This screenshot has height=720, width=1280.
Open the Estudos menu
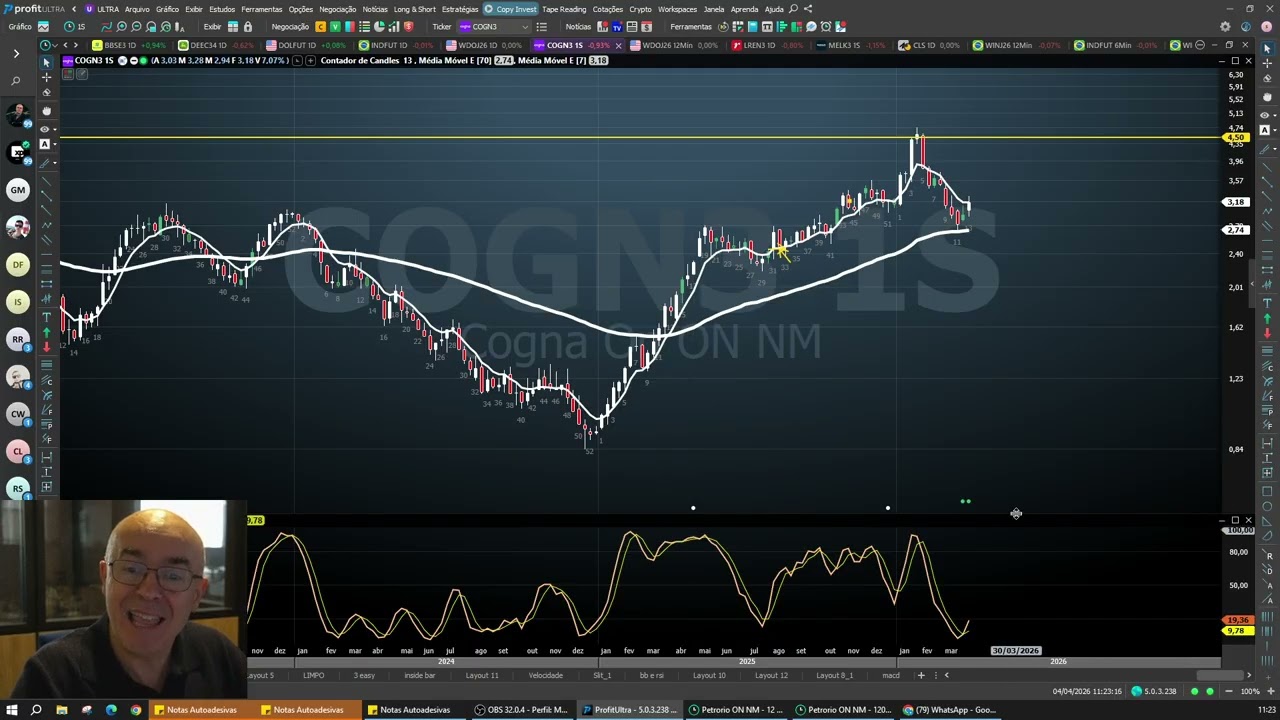[222, 9]
